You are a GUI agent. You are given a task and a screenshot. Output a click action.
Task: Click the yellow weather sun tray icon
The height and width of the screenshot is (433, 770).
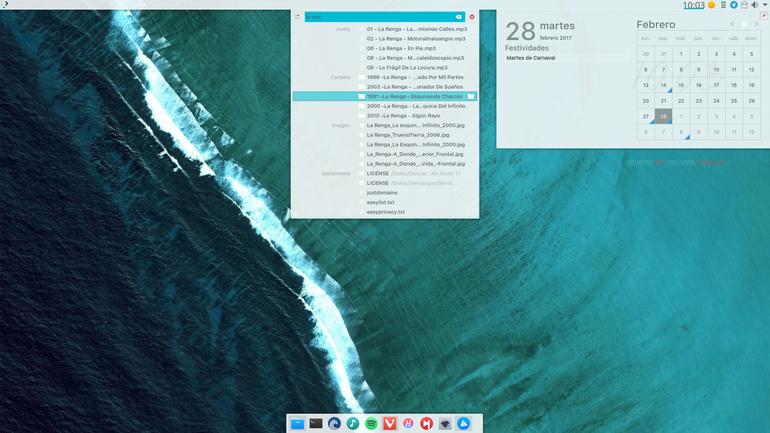(x=711, y=4)
